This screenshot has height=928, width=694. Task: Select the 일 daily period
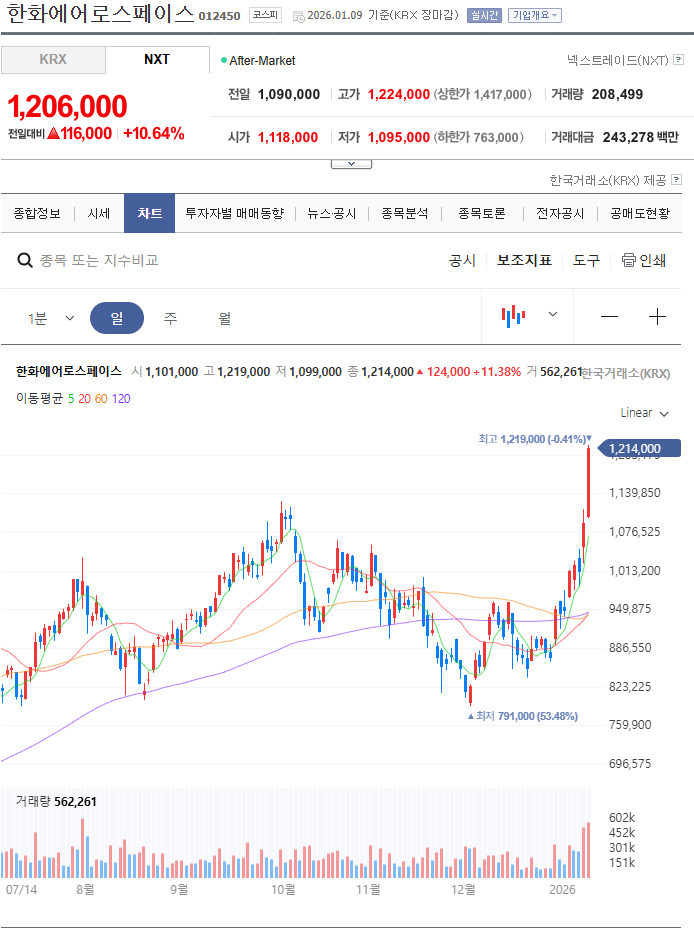click(x=117, y=318)
